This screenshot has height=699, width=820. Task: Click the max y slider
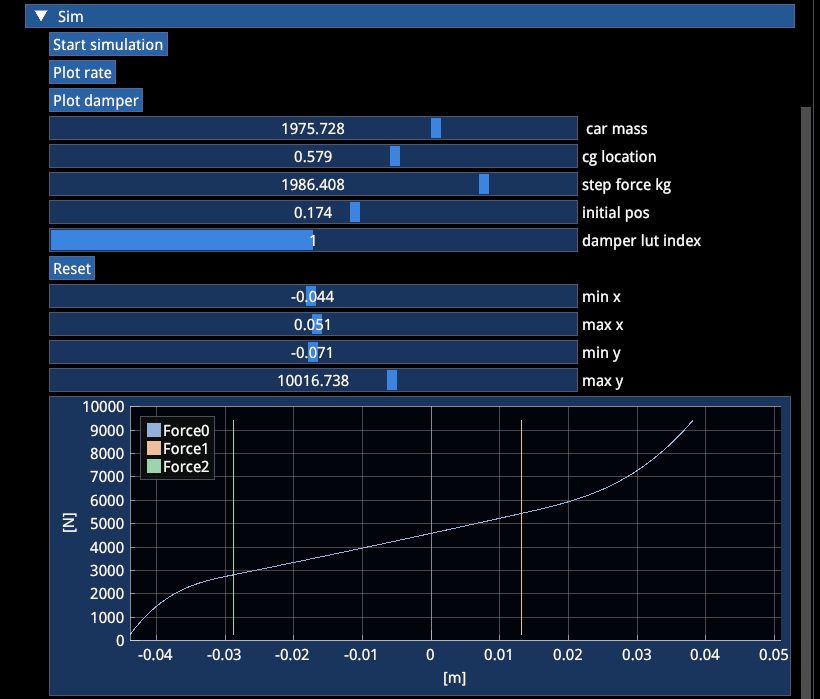[313, 381]
